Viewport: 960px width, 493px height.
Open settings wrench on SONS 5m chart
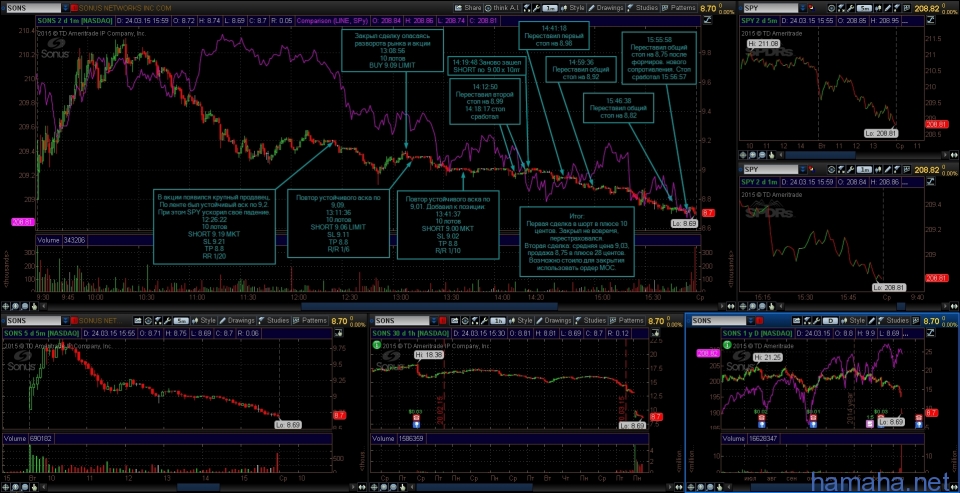click(x=167, y=320)
